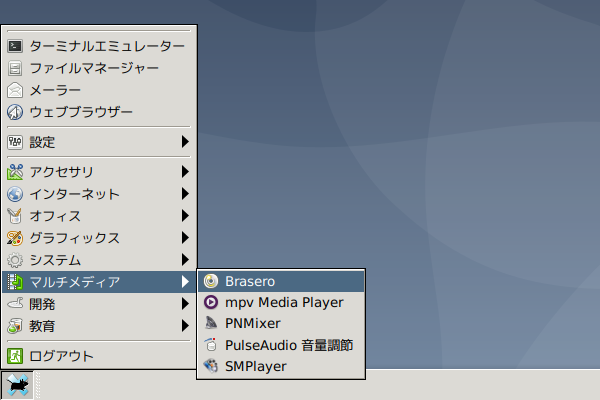Image resolution: width=600 pixels, height=400 pixels.
Task: Click the mpv Media Player play icon
Action: 211,302
